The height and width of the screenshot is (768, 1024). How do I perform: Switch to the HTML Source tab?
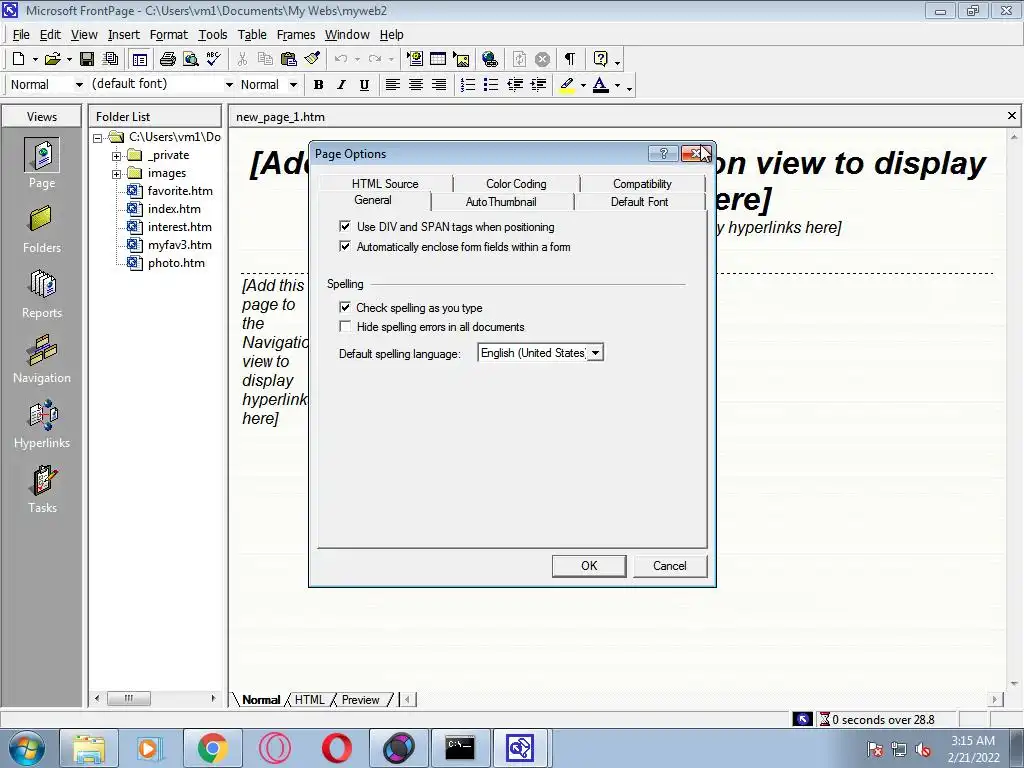point(385,184)
